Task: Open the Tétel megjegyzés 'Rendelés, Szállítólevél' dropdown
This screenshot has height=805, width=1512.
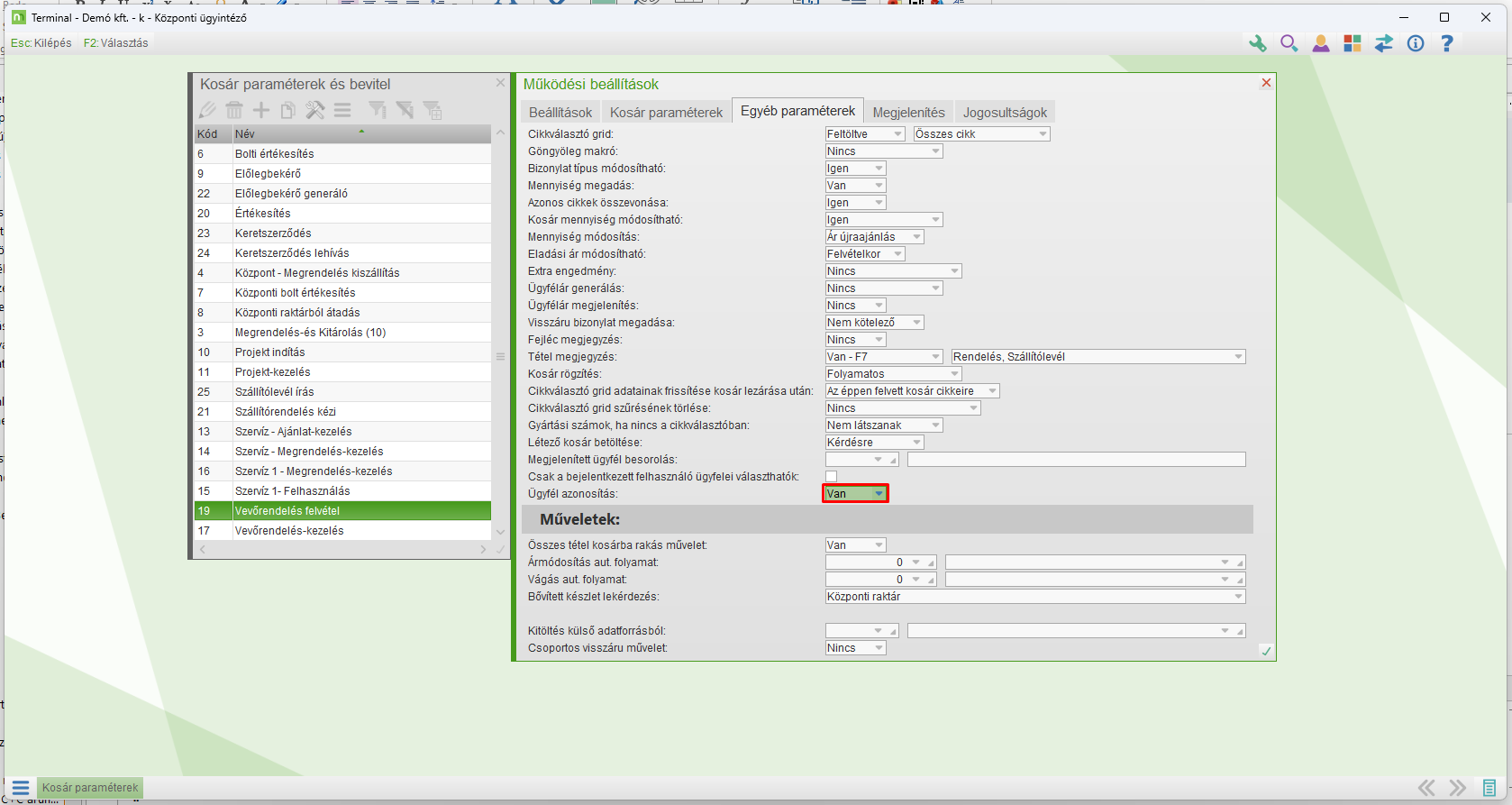Action: tap(1098, 357)
